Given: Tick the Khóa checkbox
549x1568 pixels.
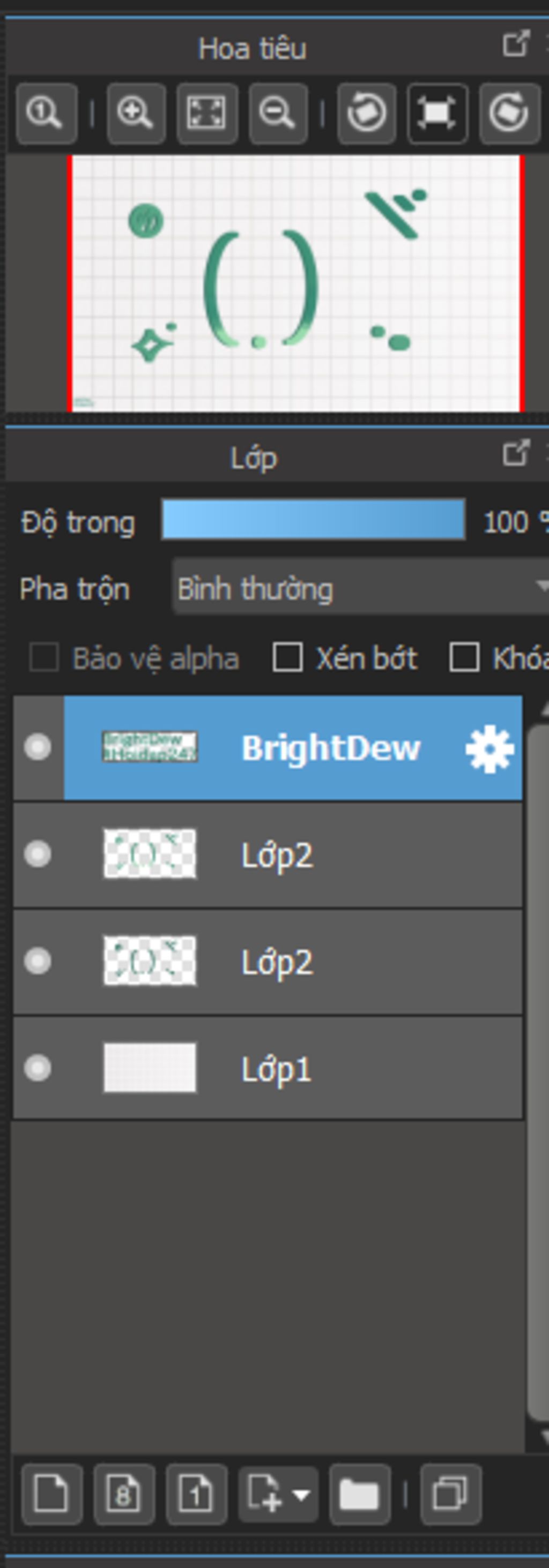Looking at the screenshot, I should pos(464,657).
